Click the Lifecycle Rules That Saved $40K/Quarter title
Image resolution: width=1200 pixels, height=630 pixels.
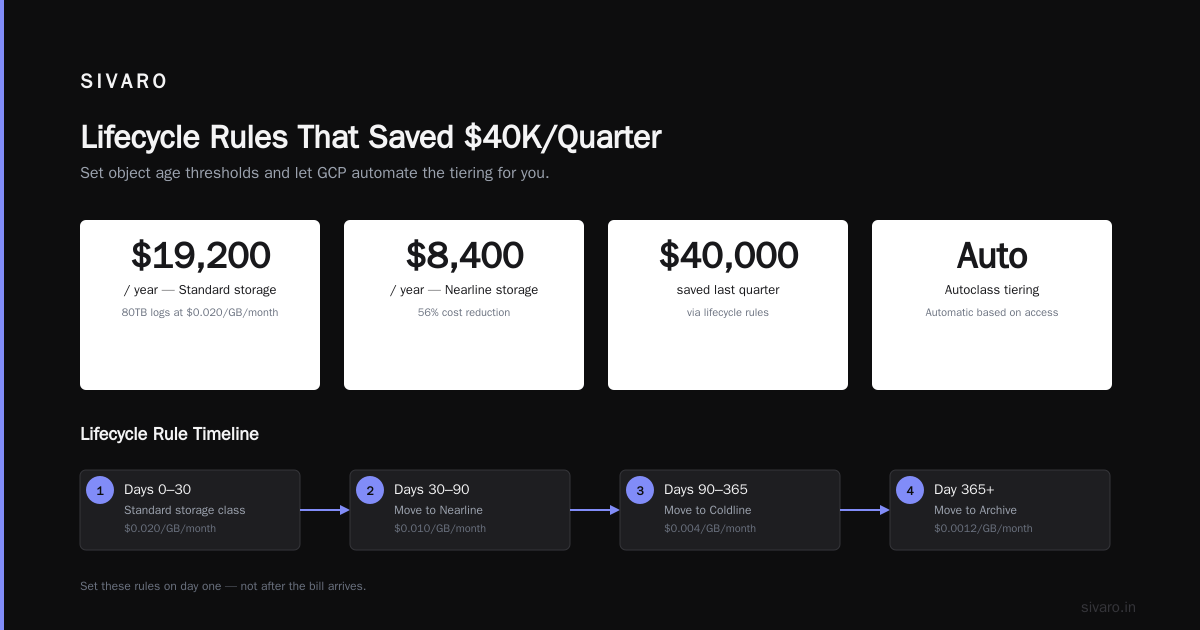coord(371,137)
